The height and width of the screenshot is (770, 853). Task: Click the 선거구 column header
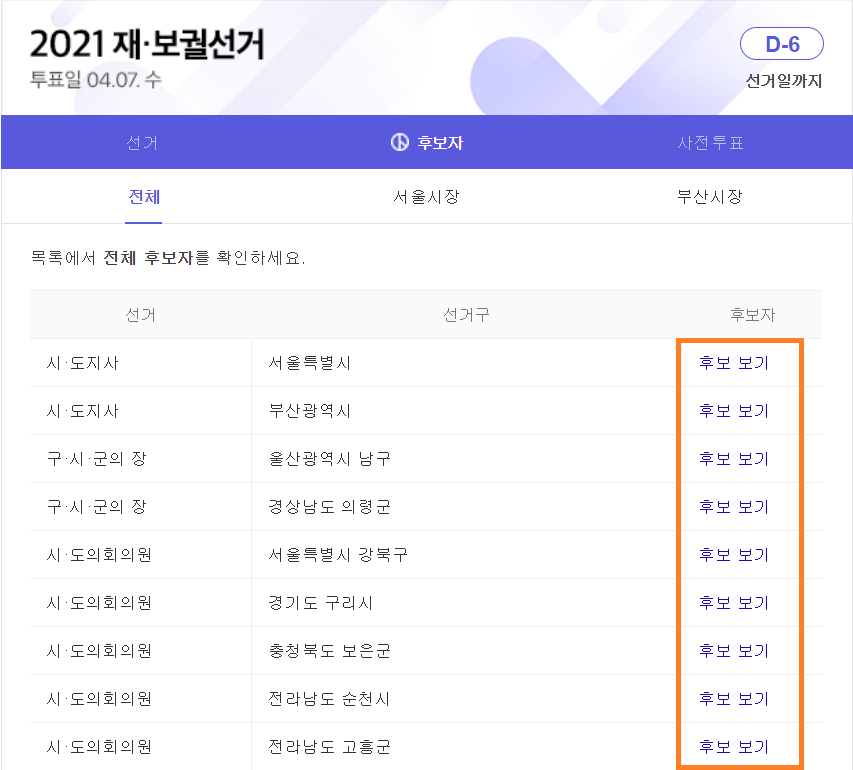click(x=466, y=315)
